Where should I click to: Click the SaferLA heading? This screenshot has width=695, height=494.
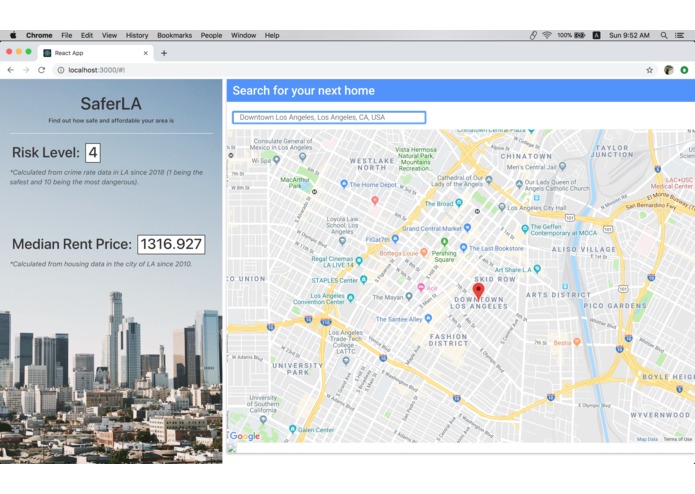pos(111,104)
